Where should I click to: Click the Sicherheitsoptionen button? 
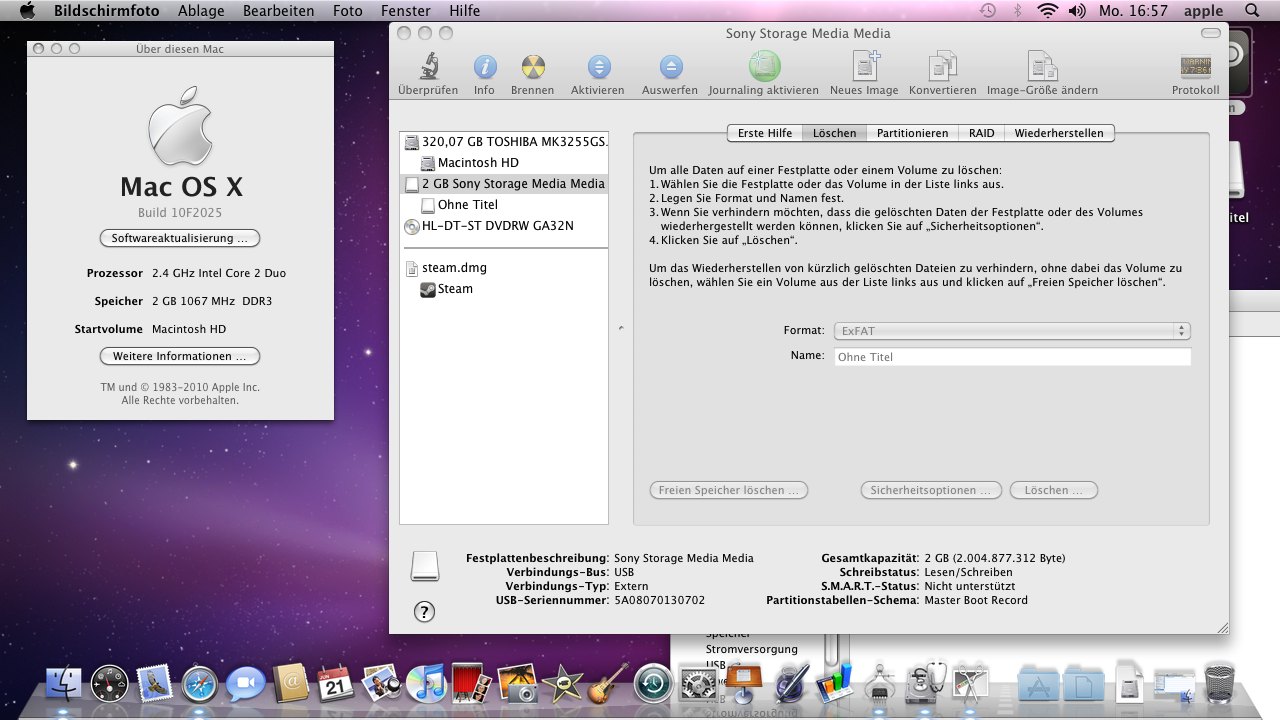931,490
